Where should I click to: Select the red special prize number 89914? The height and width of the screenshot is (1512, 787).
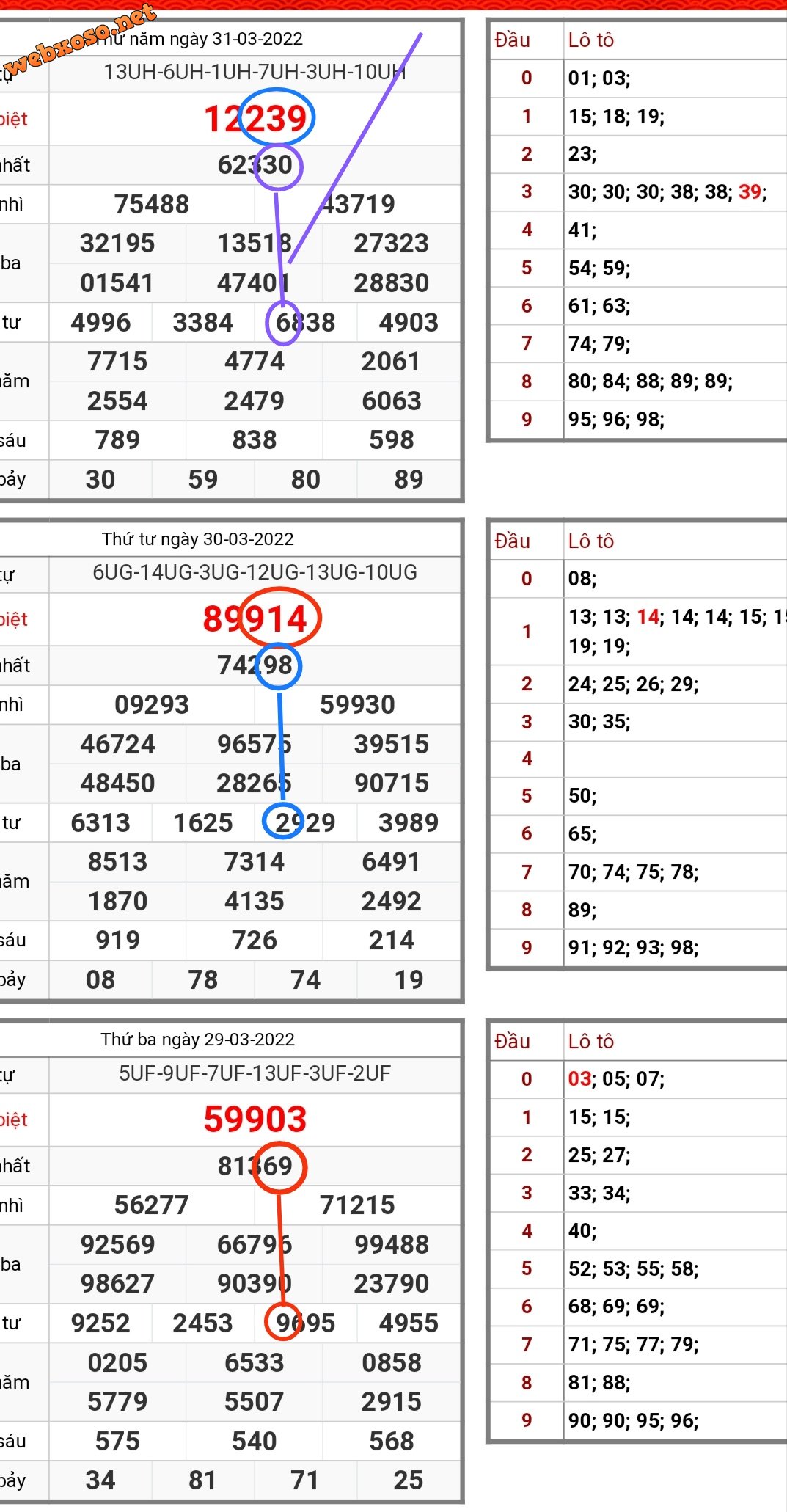pos(255,618)
